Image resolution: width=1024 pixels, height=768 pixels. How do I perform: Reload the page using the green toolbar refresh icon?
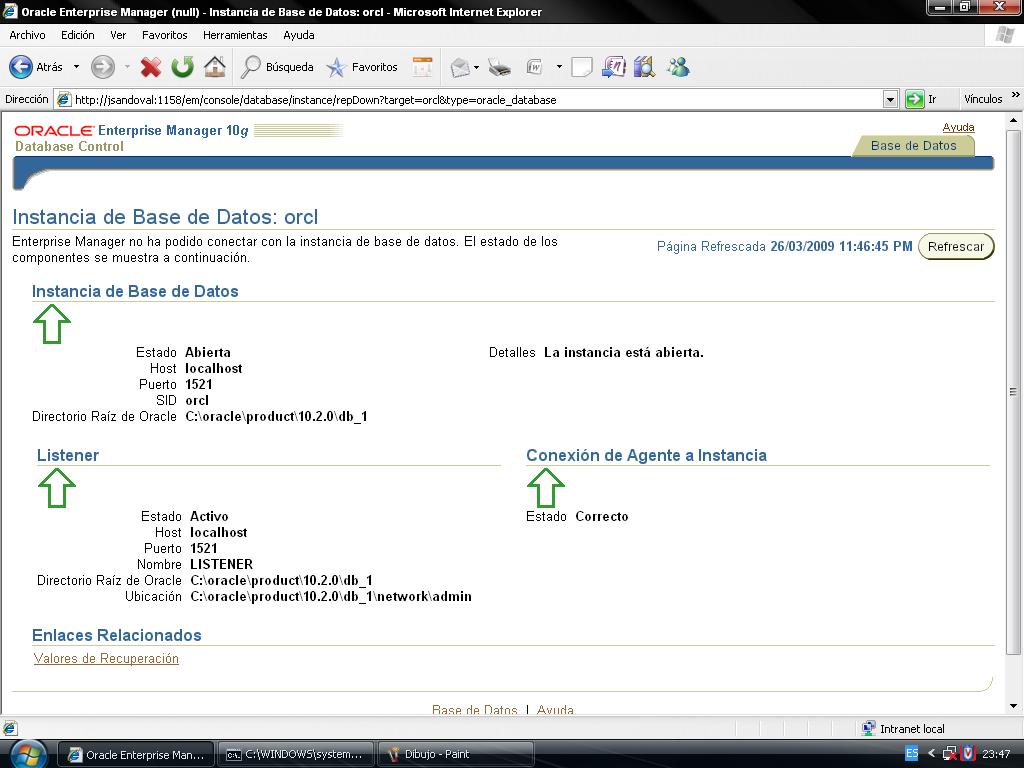183,67
